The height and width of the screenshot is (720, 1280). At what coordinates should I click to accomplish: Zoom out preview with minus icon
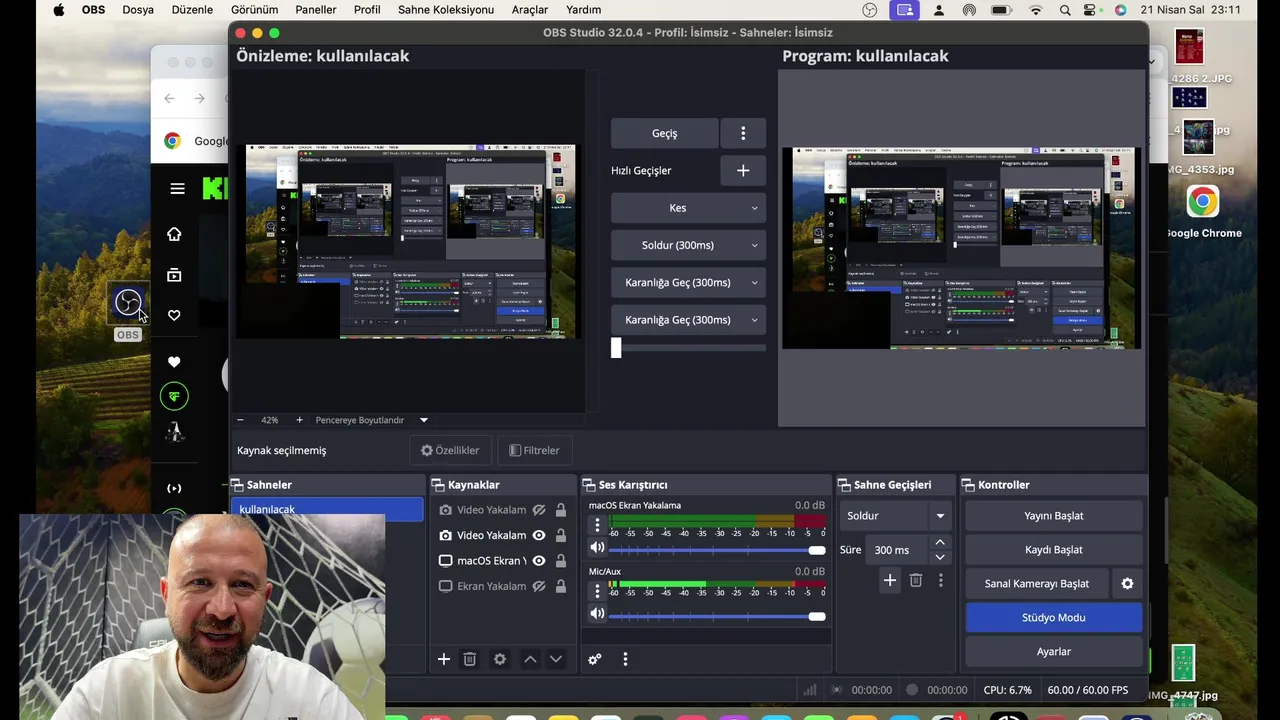click(x=240, y=420)
